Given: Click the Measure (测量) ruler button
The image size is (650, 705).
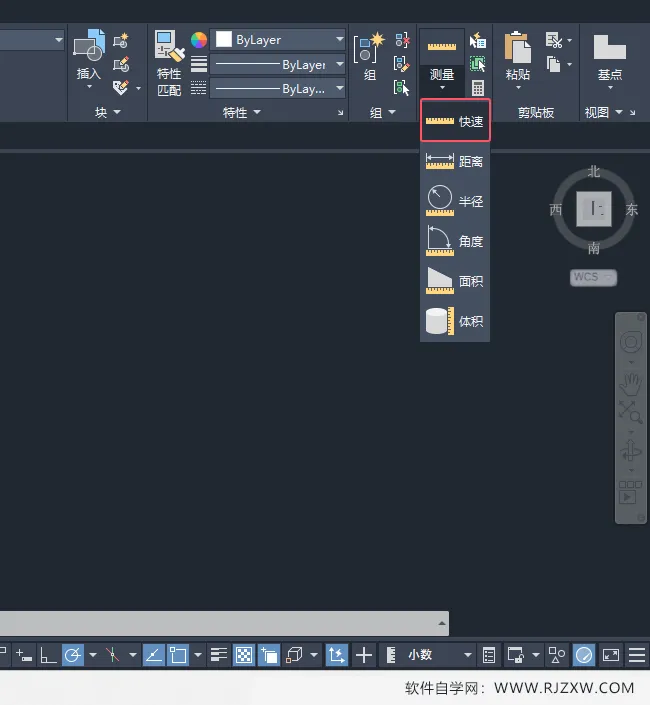Looking at the screenshot, I should pyautogui.click(x=442, y=47).
